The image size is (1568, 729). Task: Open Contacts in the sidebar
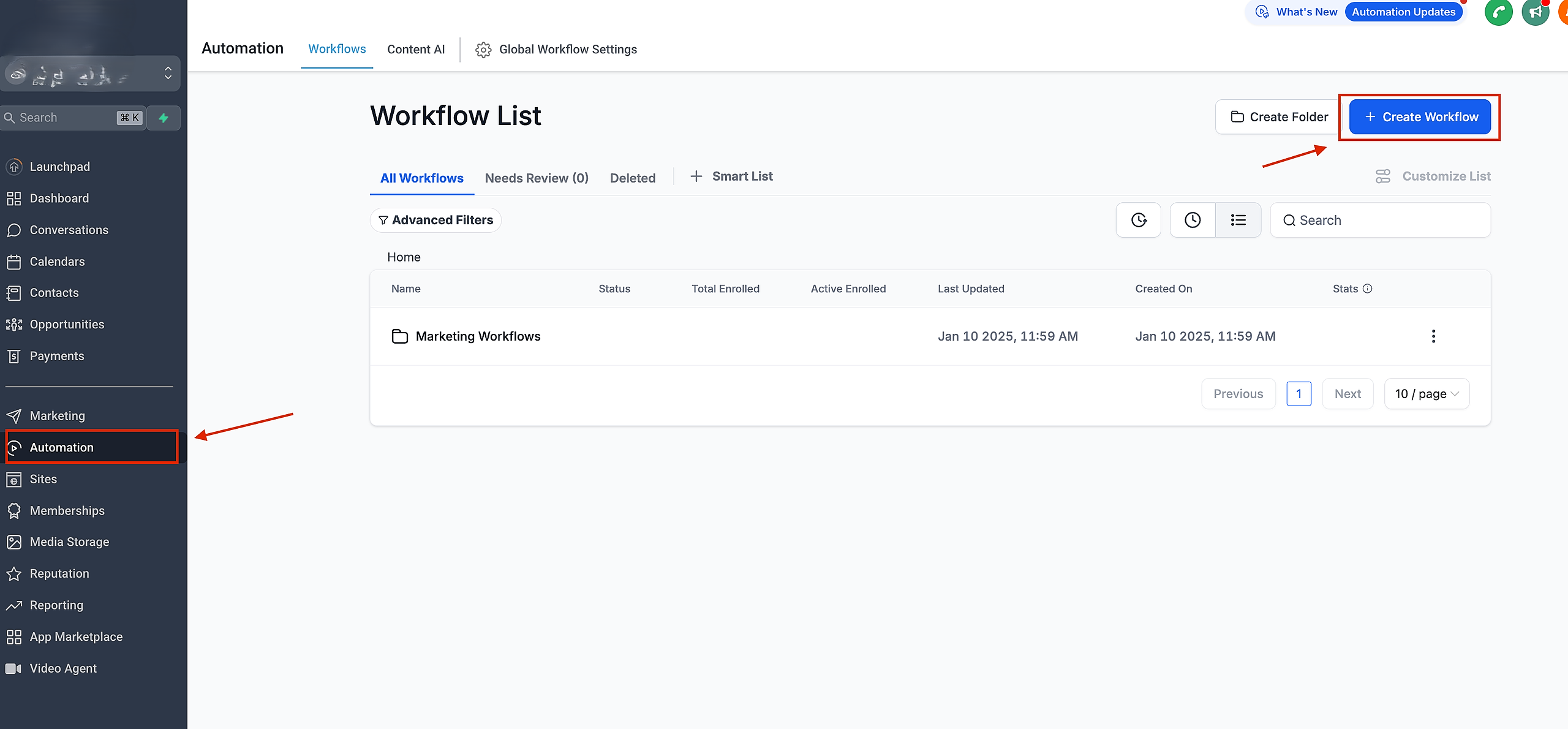(54, 293)
